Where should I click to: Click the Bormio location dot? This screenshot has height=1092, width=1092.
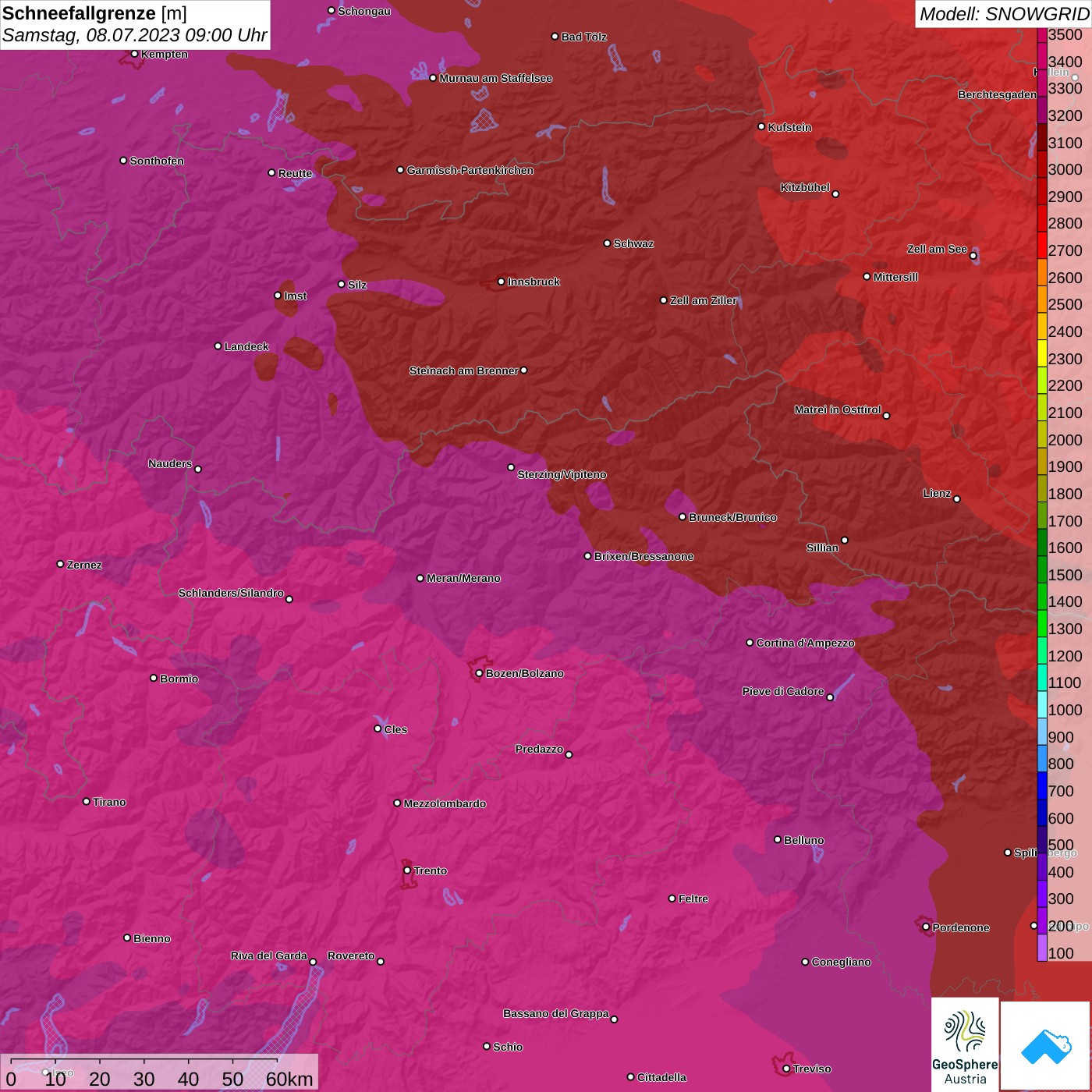pos(154,678)
